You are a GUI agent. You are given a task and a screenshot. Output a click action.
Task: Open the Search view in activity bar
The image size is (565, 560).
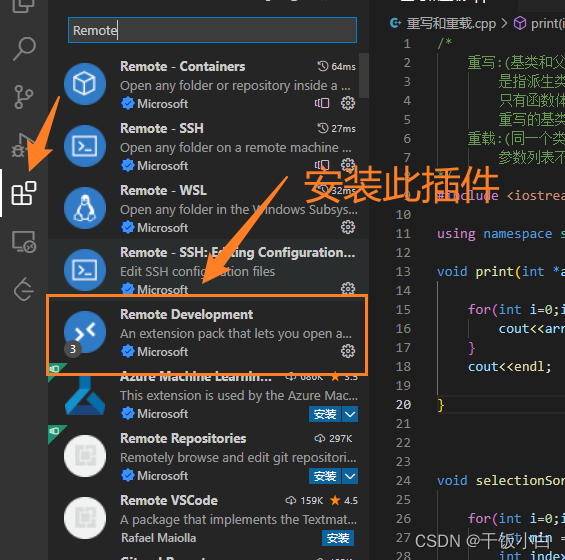point(24,49)
